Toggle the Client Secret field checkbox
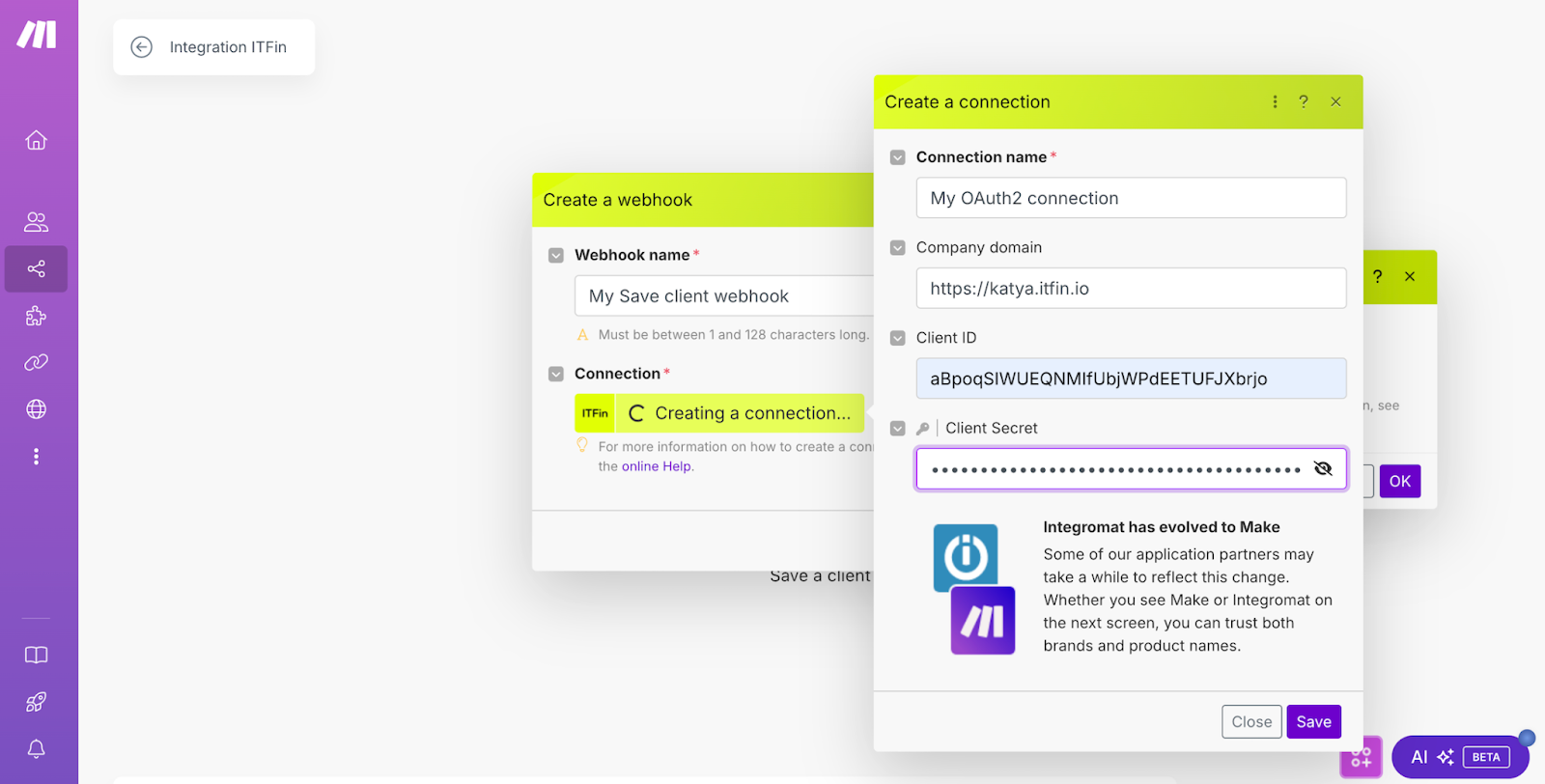 898,429
